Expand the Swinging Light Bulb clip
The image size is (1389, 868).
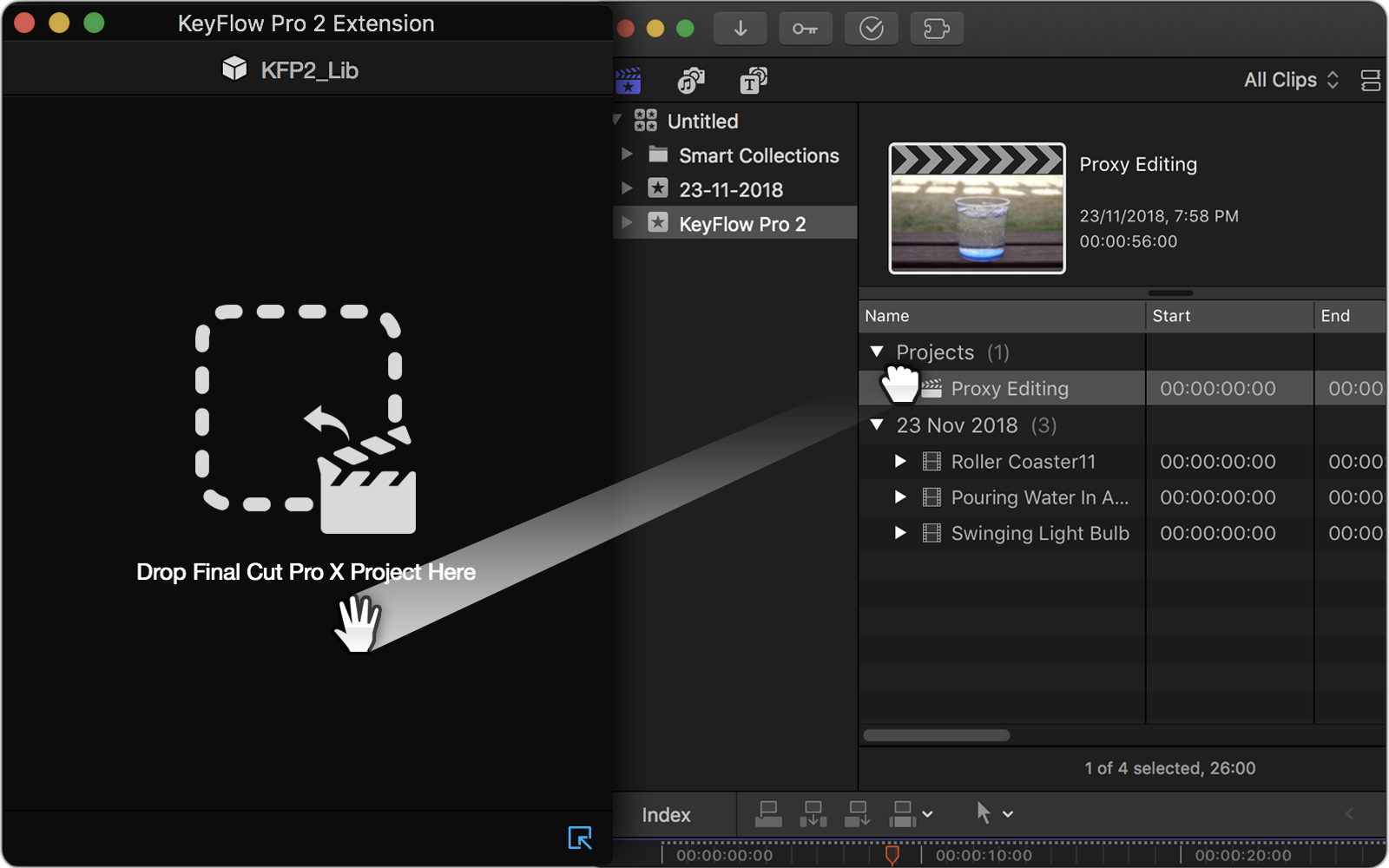(900, 532)
